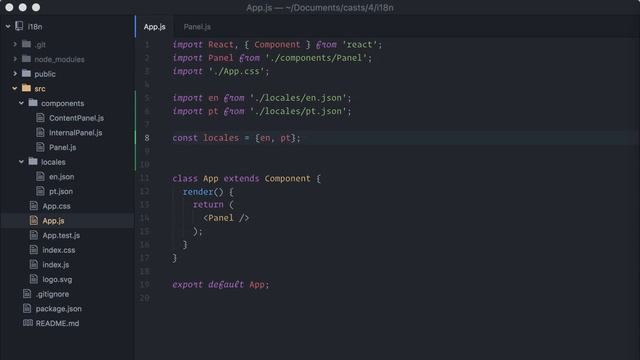This screenshot has width=640, height=360.
Task: Collapse the src folder chevron
Action: pos(15,88)
